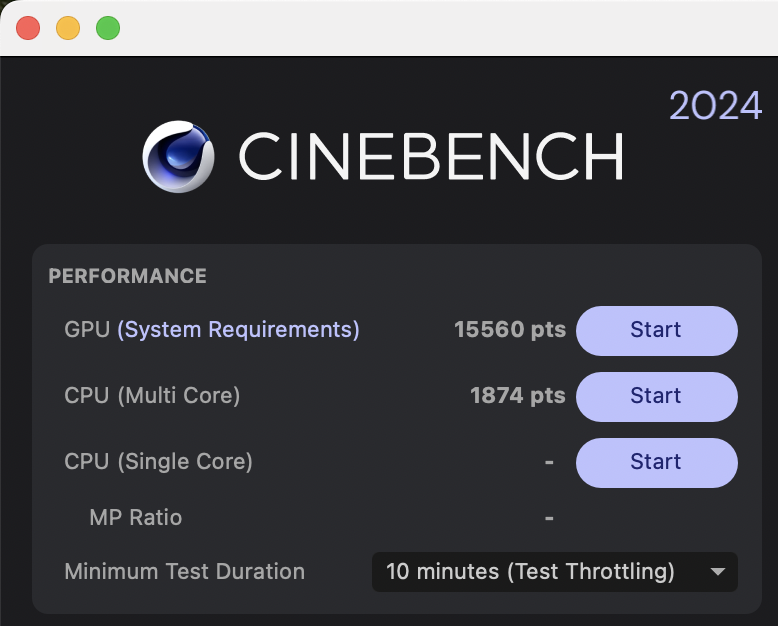Start the GPU benchmark test
Viewport: 778px width, 626px height.
(656, 330)
